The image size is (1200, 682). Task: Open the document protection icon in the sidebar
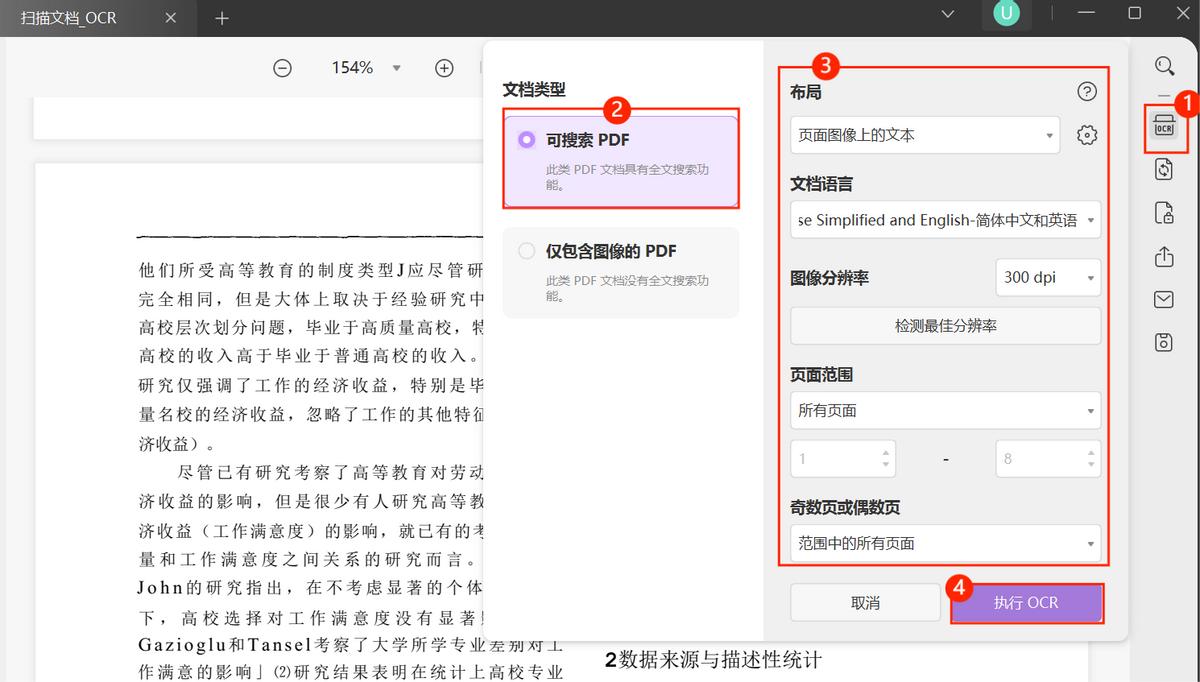(x=1163, y=213)
